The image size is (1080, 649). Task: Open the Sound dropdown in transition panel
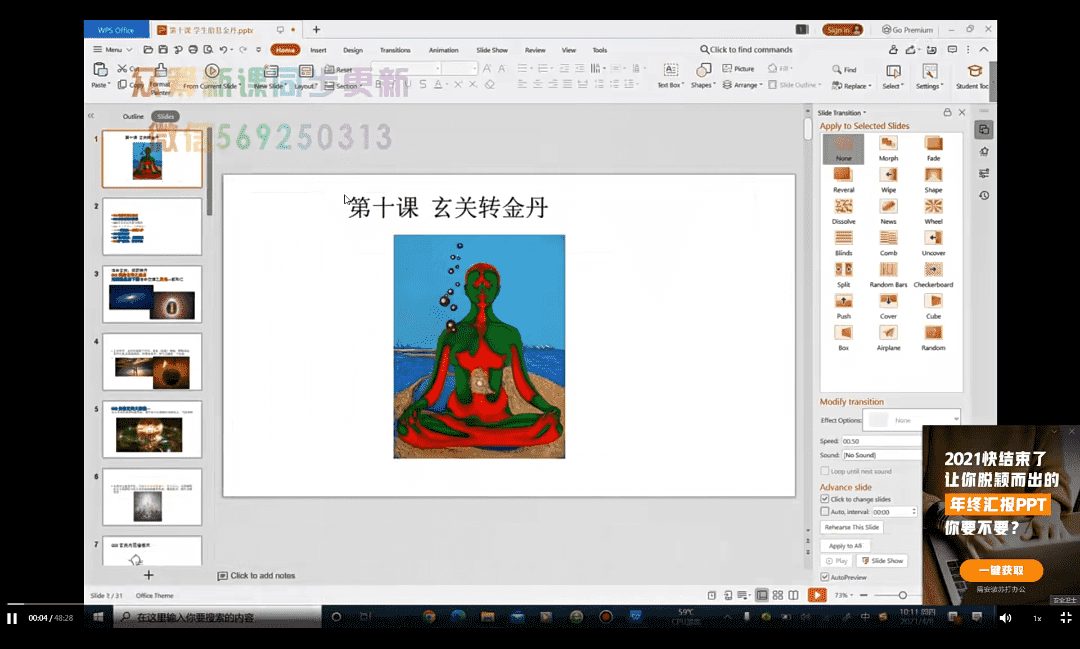[x=880, y=455]
